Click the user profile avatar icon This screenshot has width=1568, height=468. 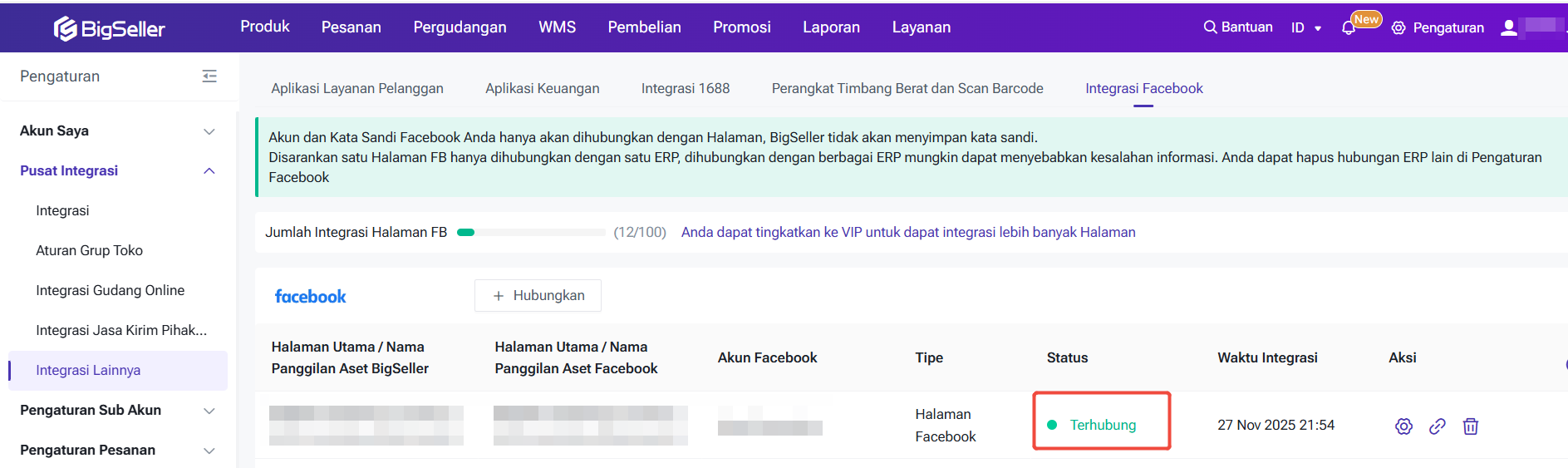click(x=1508, y=28)
